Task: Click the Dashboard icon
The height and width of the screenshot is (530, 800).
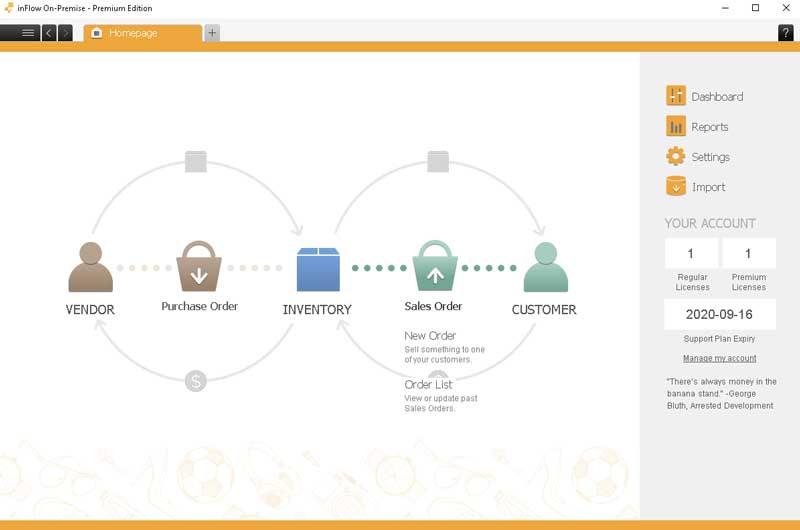Action: (676, 95)
